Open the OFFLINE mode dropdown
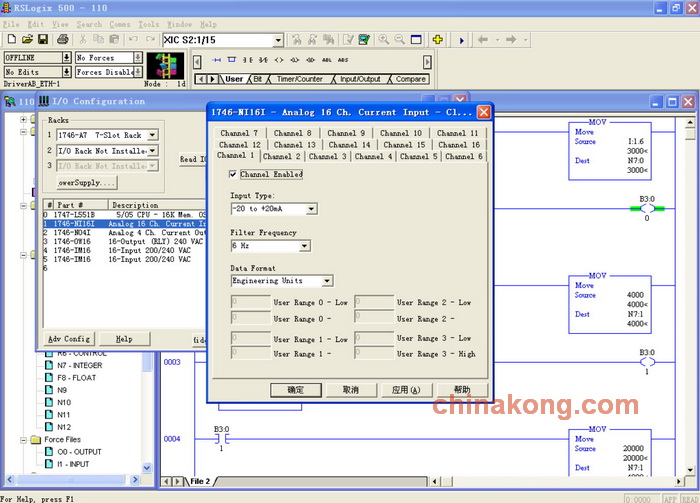Image resolution: width=700 pixels, height=503 pixels. point(67,58)
